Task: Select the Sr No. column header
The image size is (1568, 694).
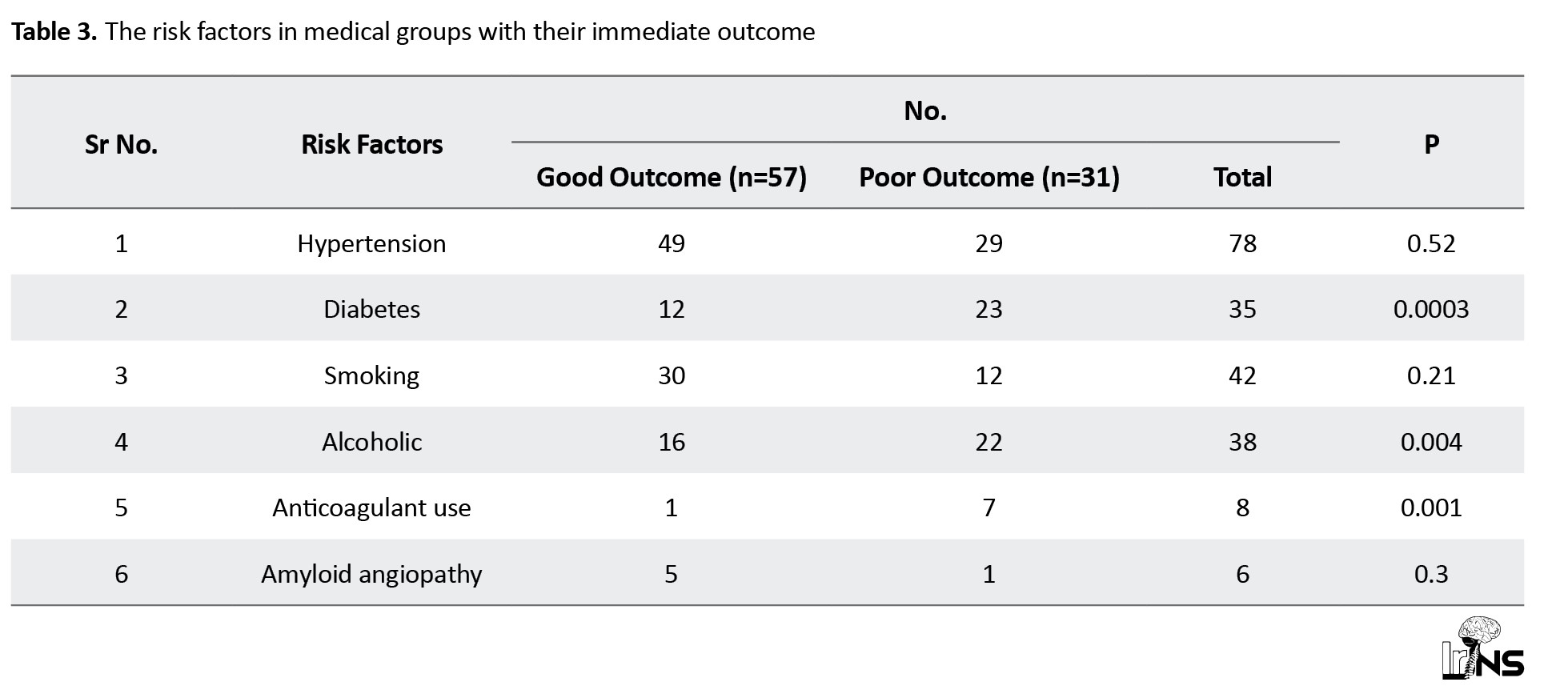Action: click(121, 144)
